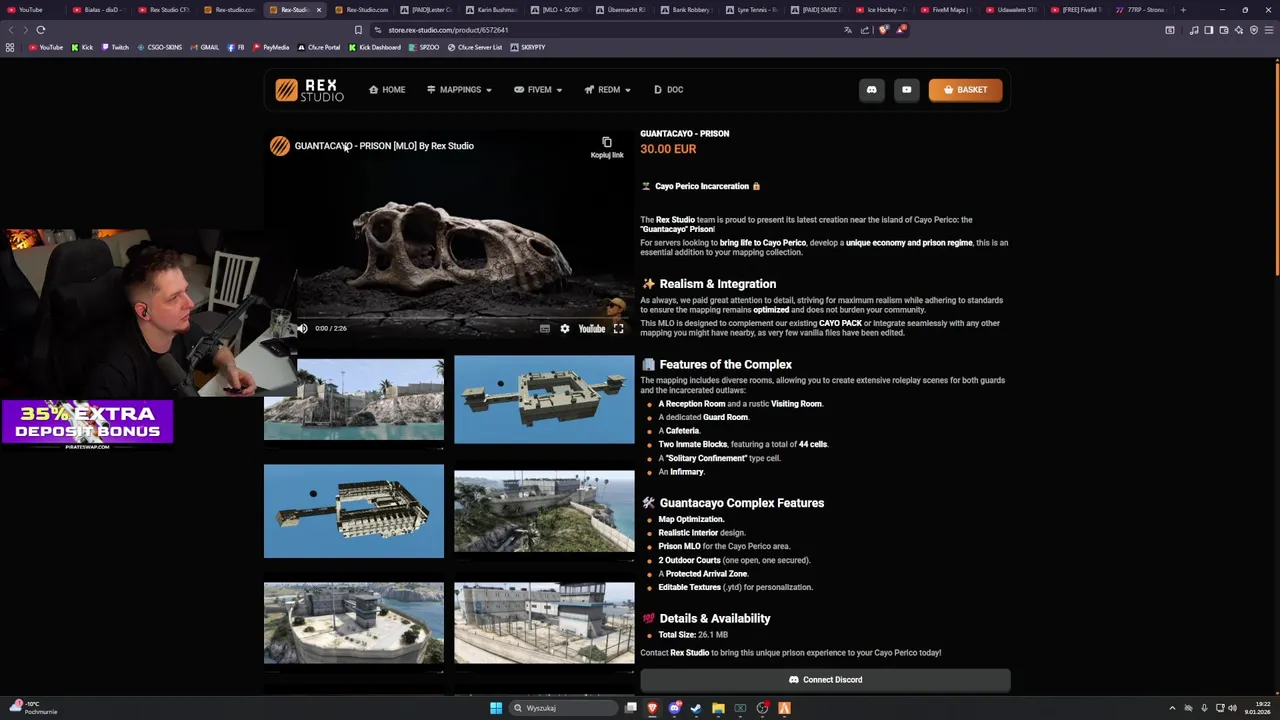Image resolution: width=1280 pixels, height=720 pixels.
Task: Open the volume control in system tray
Action: pos(1232,708)
